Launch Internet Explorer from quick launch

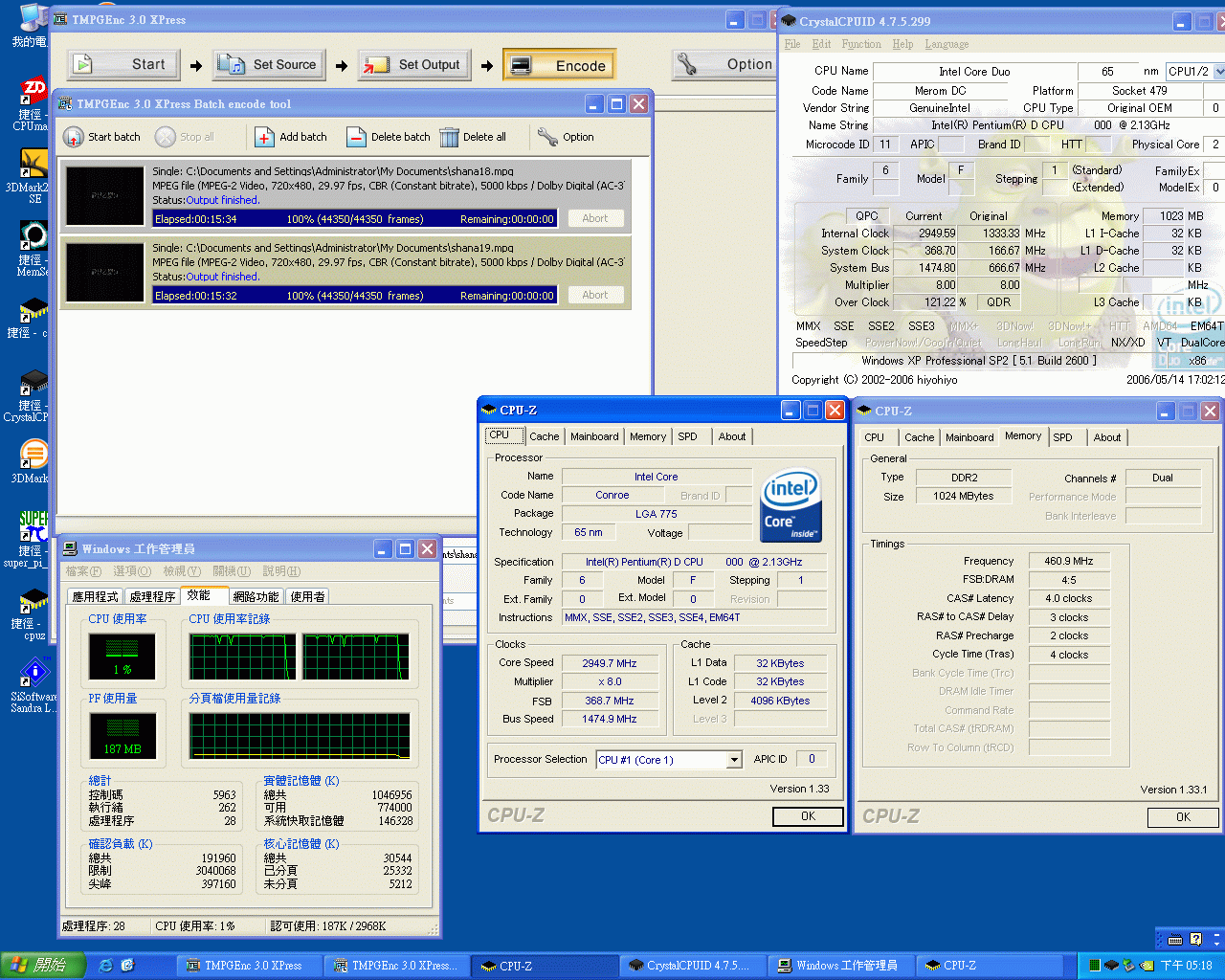point(106,966)
